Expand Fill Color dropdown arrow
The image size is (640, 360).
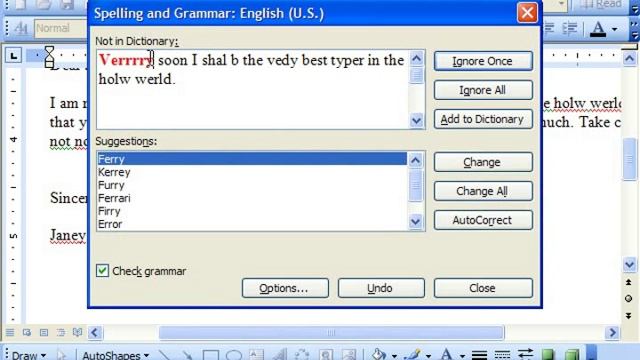(394, 355)
